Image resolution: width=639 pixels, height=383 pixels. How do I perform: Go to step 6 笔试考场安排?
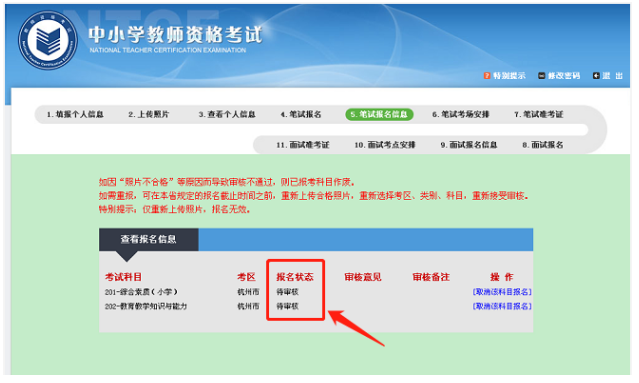[461, 114]
